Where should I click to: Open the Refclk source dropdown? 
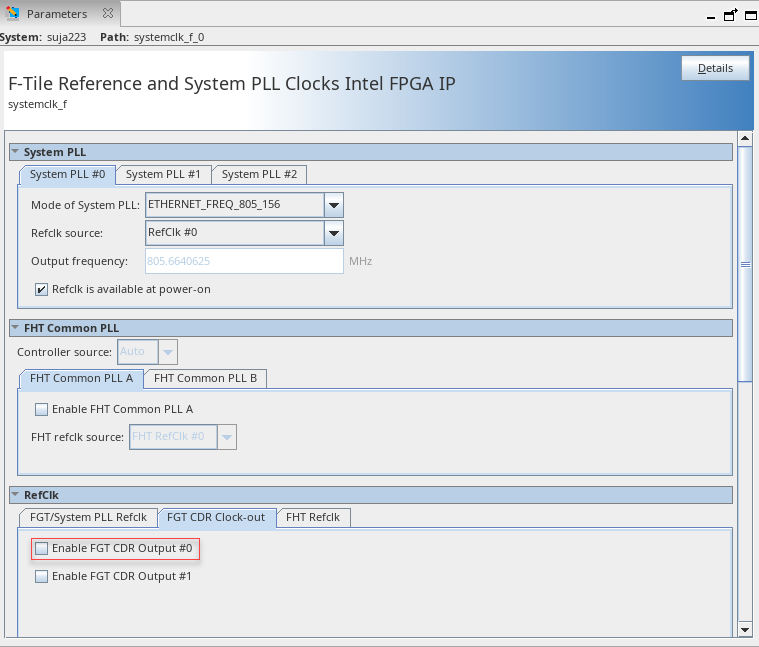[334, 233]
